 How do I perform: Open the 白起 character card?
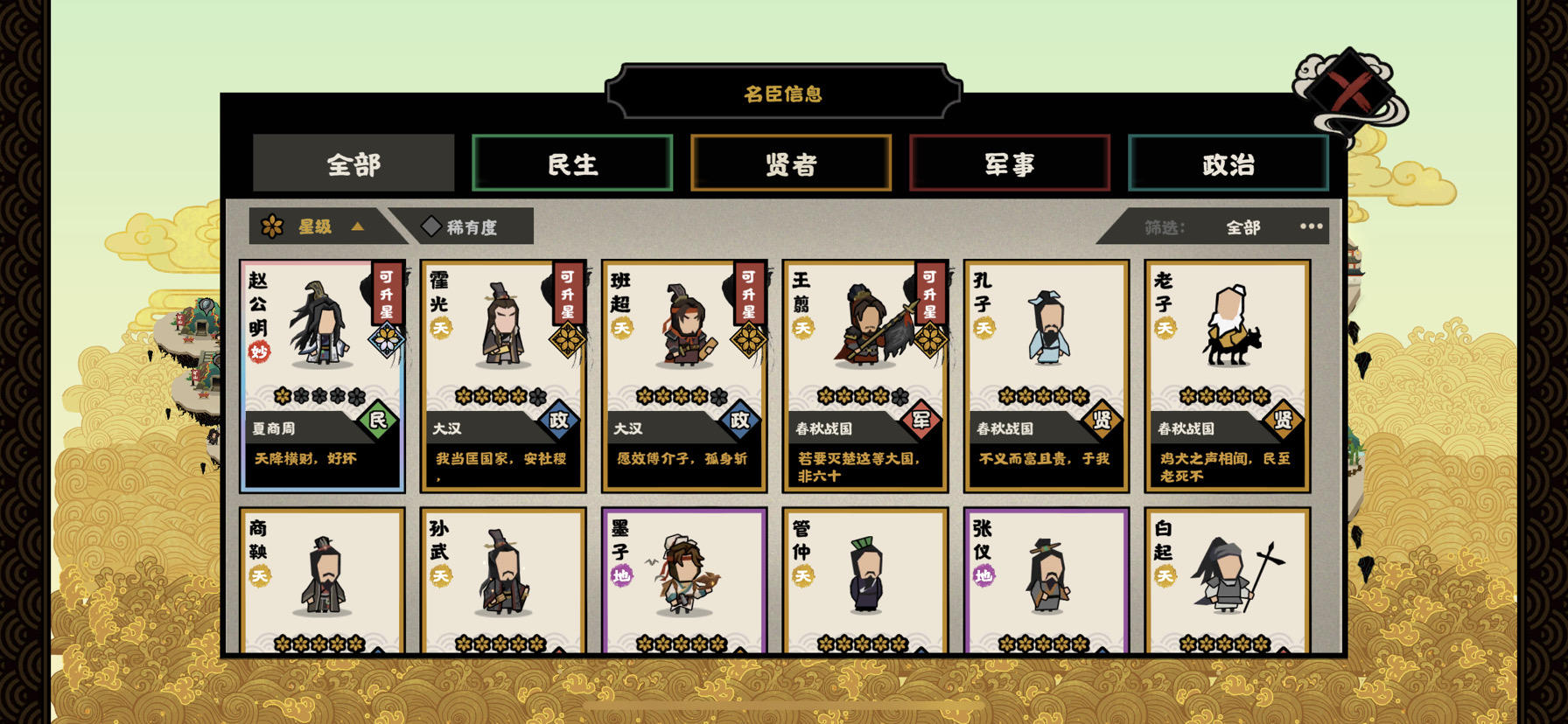coord(1227,581)
